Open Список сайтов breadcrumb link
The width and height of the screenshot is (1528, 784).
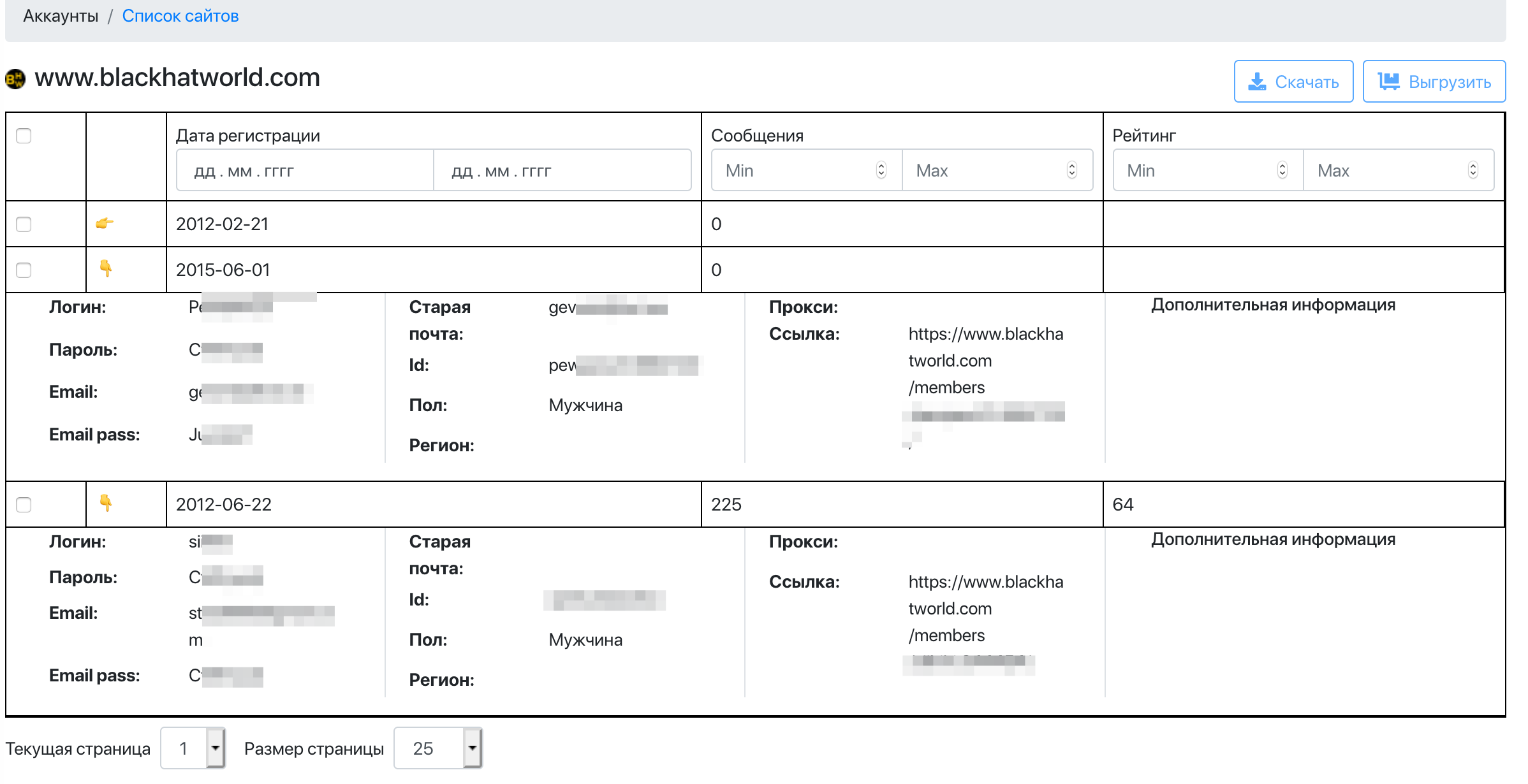180,16
